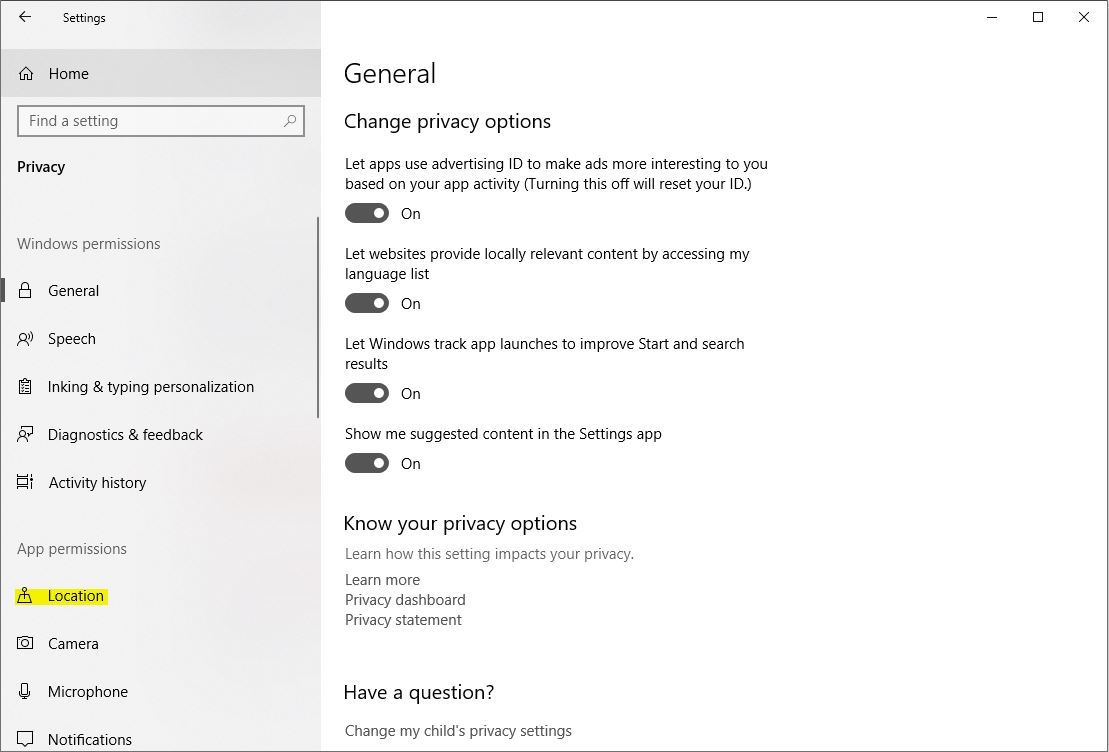Viewport: 1109px width, 752px height.
Task: Click the Camera icon in sidebar
Action: (x=26, y=644)
